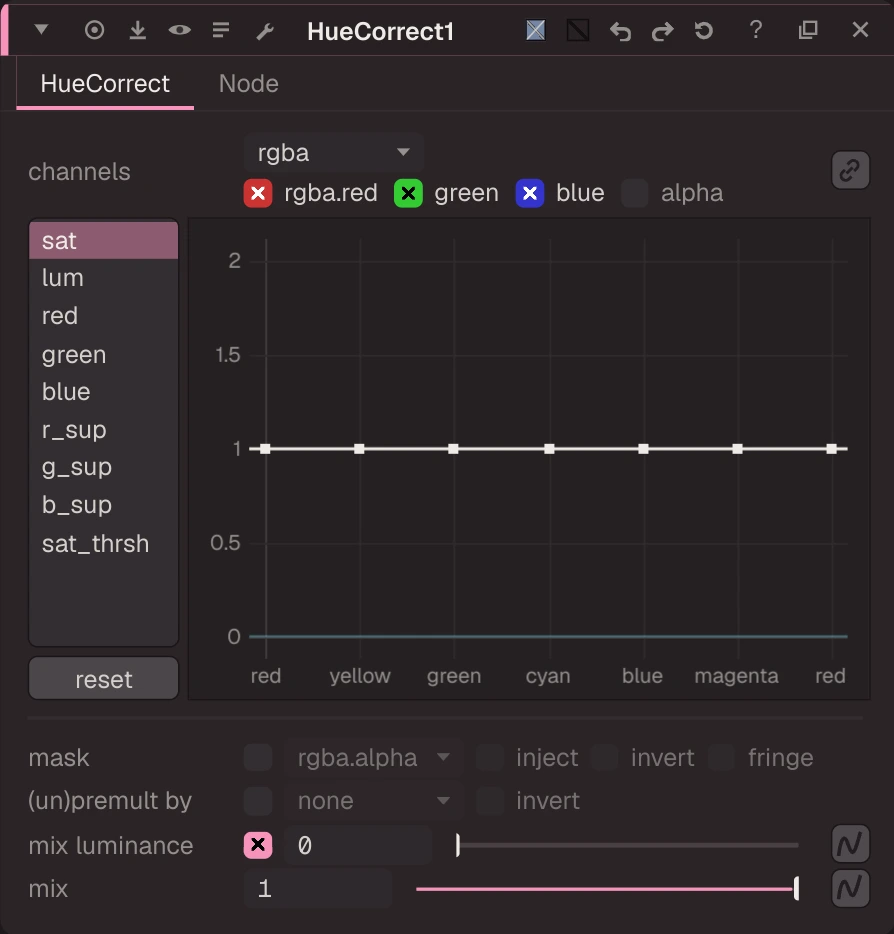
Task: Open the rgba channels dropdown
Action: point(334,153)
